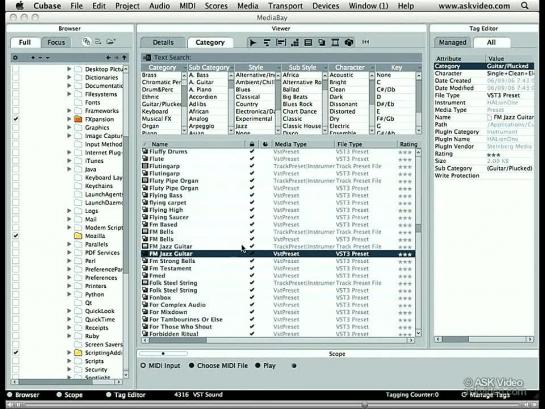The image size is (545, 409).
Task: Expand the Logs folder
Action: pyautogui.click(x=69, y=211)
